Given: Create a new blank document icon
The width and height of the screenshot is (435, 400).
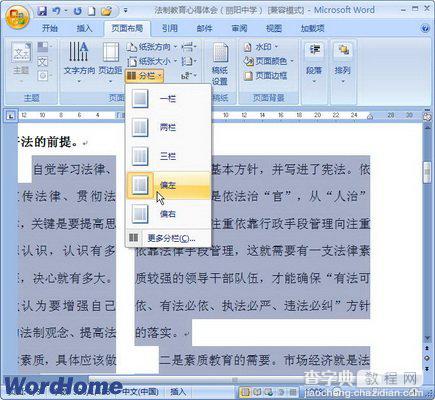Looking at the screenshot, I should point(92,11).
